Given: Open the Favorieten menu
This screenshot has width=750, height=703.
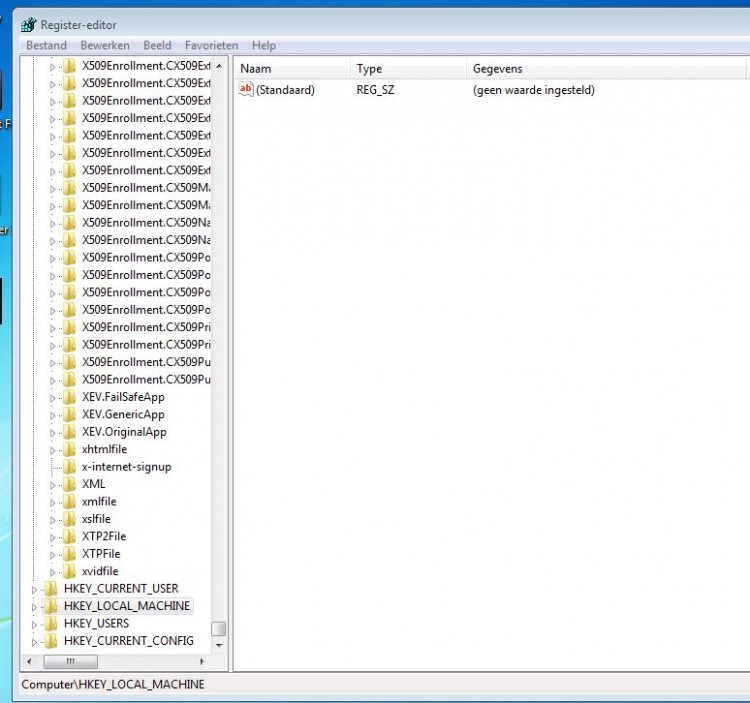Looking at the screenshot, I should [211, 46].
